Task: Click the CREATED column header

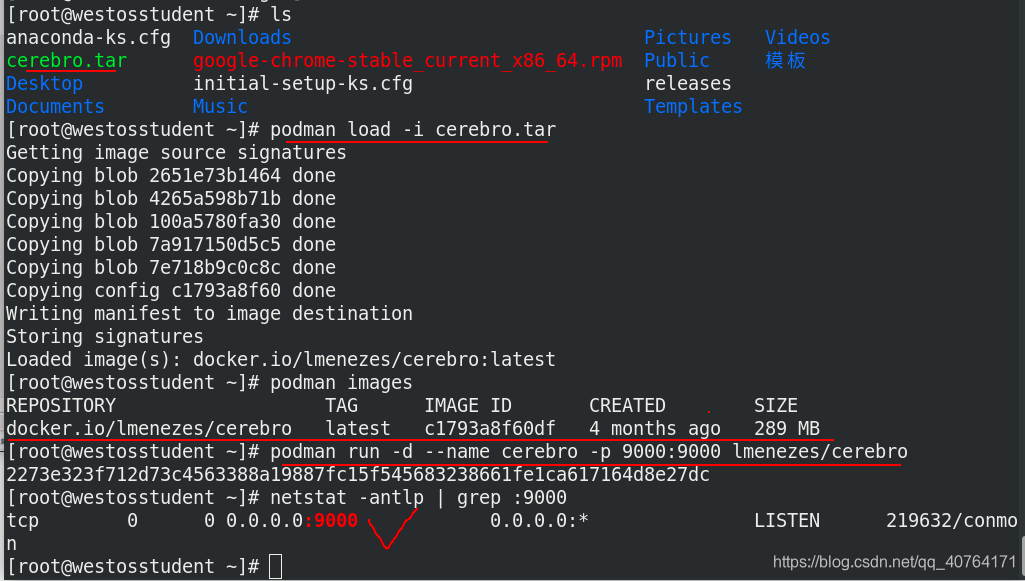Action: coord(627,406)
